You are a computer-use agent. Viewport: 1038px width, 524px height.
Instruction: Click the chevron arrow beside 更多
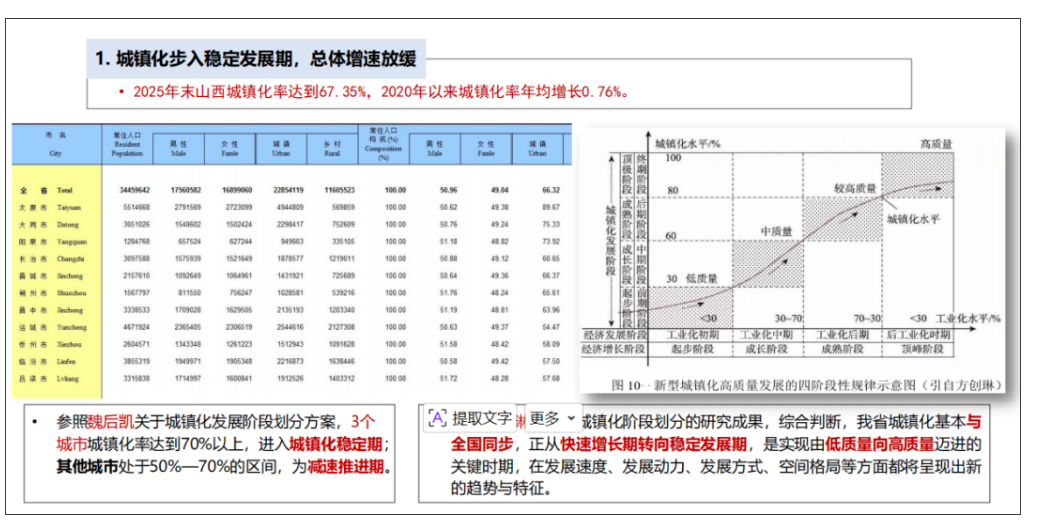(571, 419)
